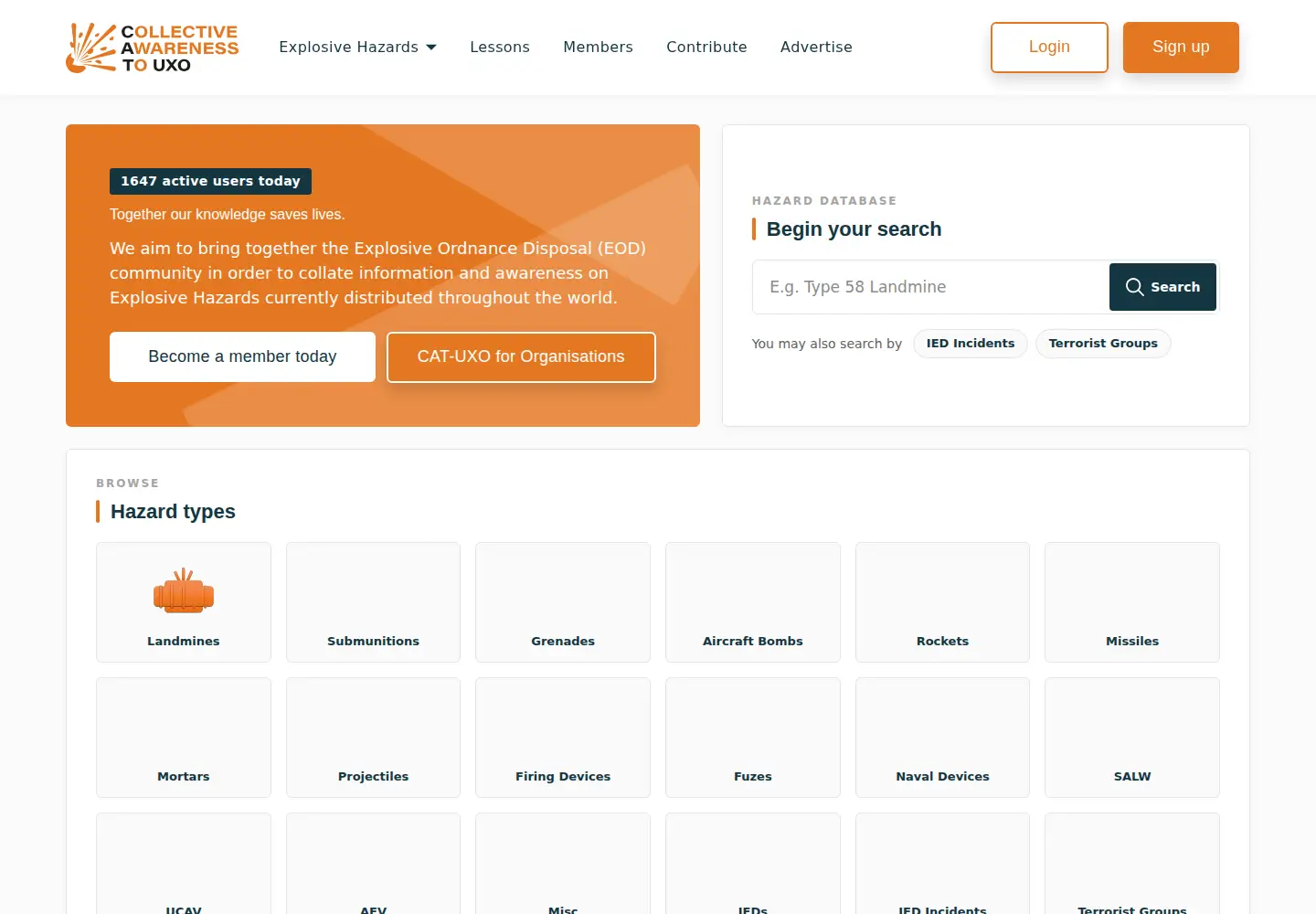Open the Advertise page

pos(816,47)
